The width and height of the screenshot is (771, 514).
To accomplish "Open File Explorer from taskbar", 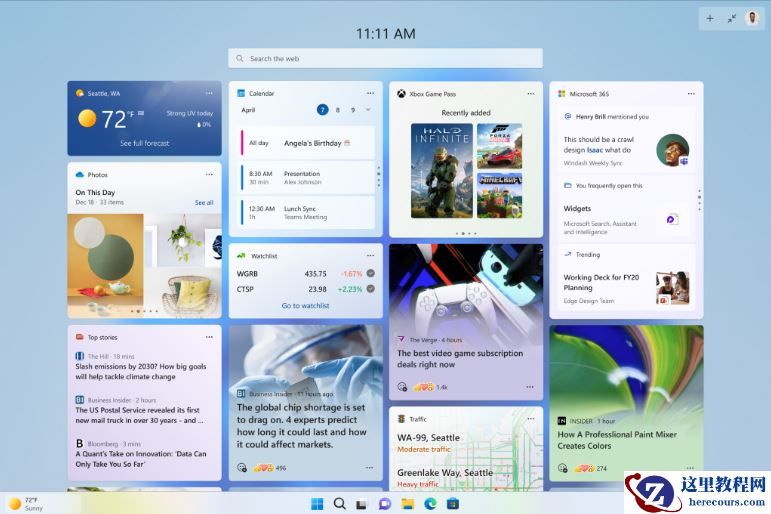I will [x=407, y=504].
